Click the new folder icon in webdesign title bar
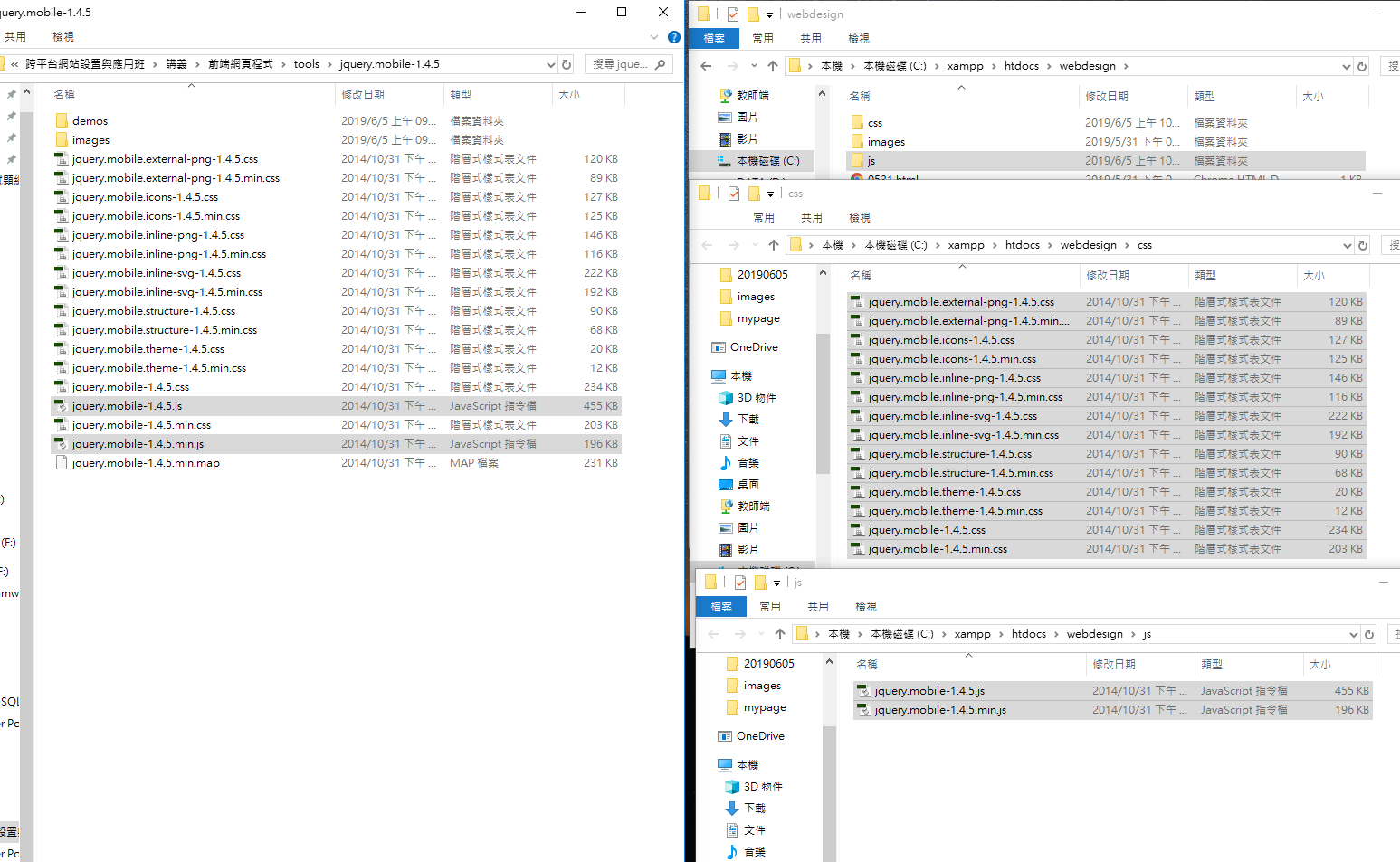Viewport: 1400px width, 862px height. 752,14
